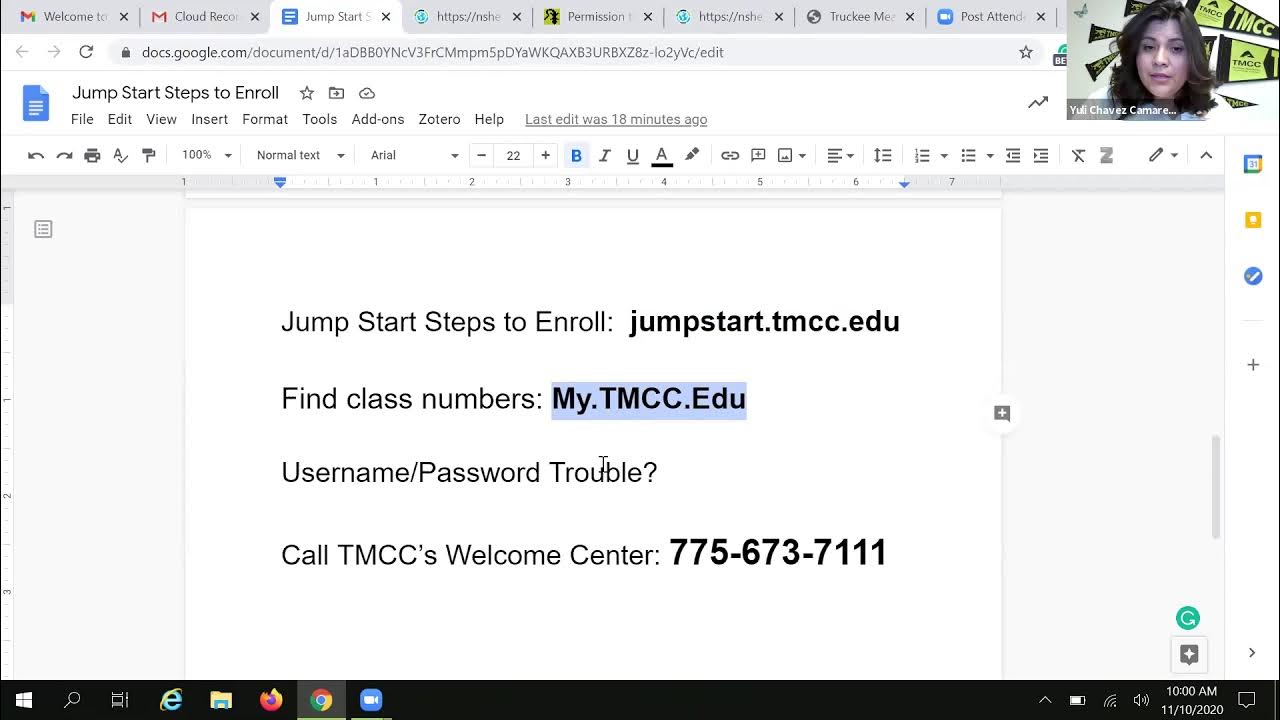Click the activity dashboard trend icon
This screenshot has width=1280, height=720.
[x=1038, y=102]
